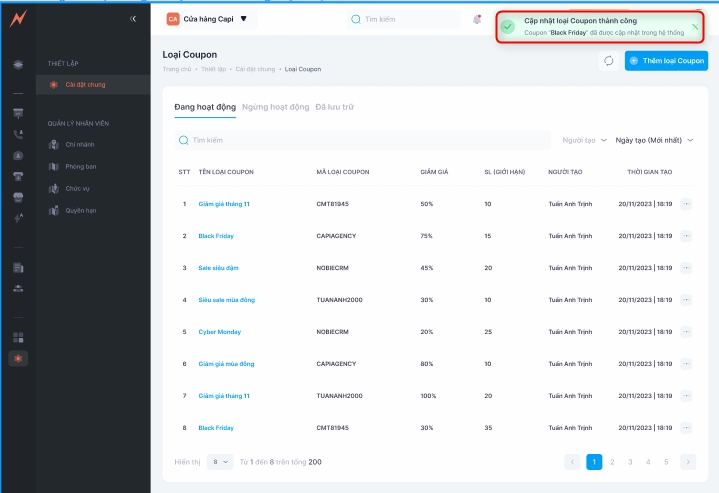This screenshot has width=719, height=493.
Task: Go to page 3 in pagination
Action: point(629,462)
